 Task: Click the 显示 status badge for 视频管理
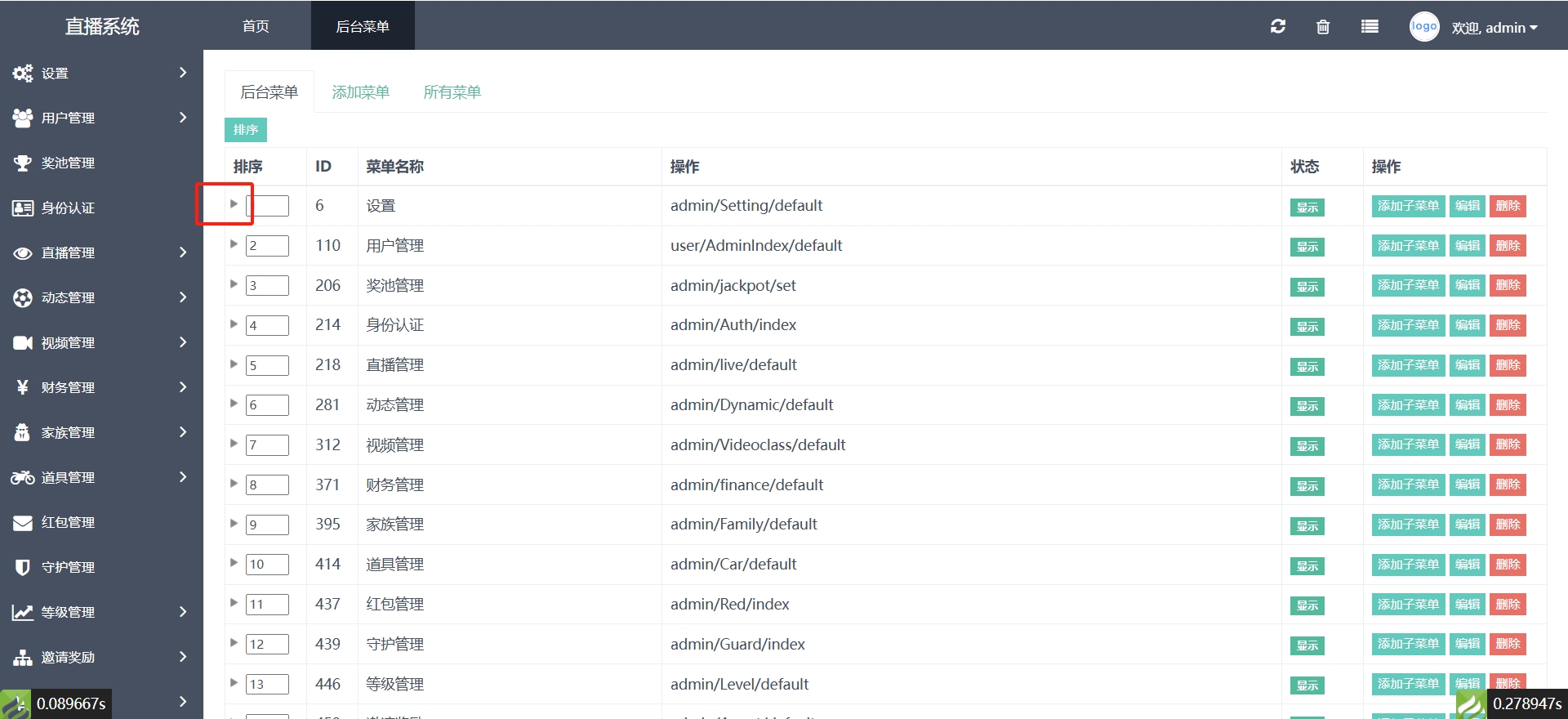click(1307, 446)
